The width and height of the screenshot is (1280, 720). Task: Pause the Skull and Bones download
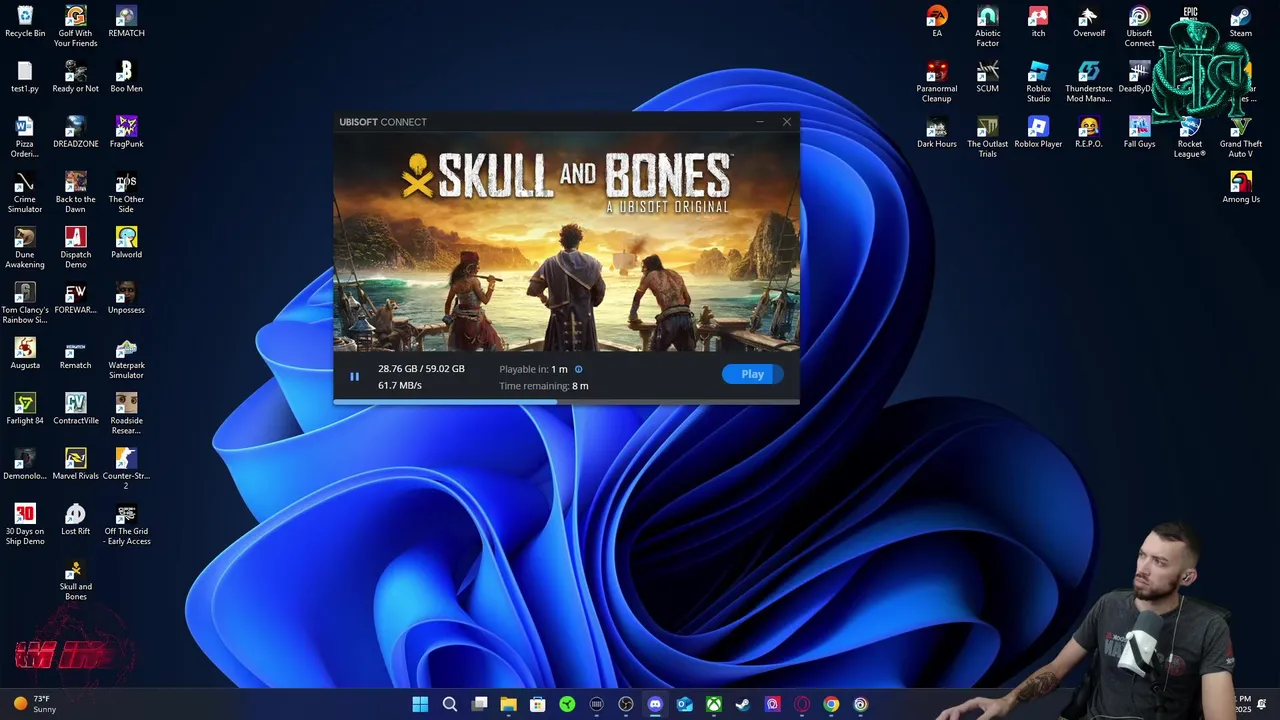tap(354, 377)
